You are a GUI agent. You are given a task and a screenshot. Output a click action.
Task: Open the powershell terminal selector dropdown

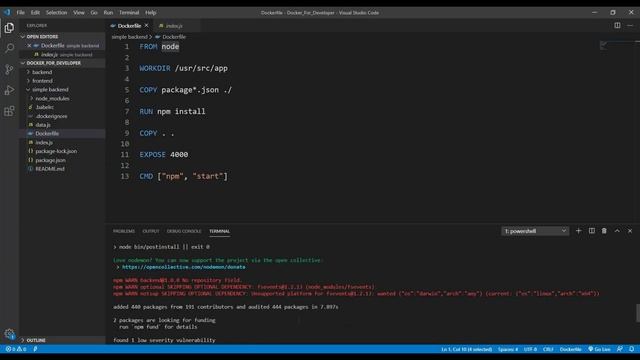(x=535, y=231)
